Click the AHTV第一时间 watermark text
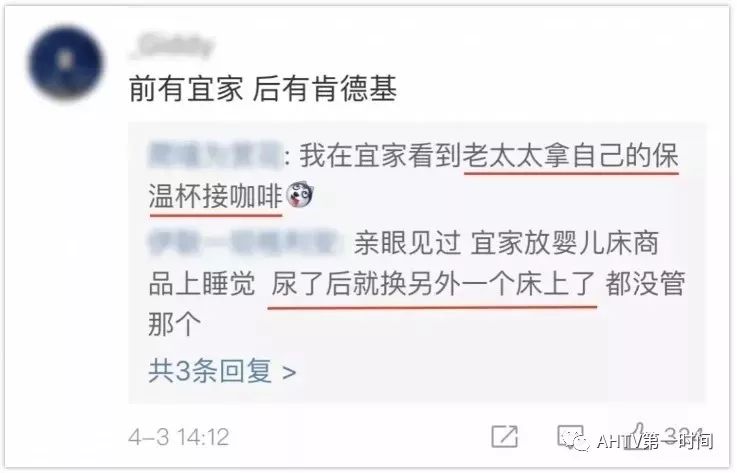Viewport: 737px width, 473px height. tap(655, 441)
